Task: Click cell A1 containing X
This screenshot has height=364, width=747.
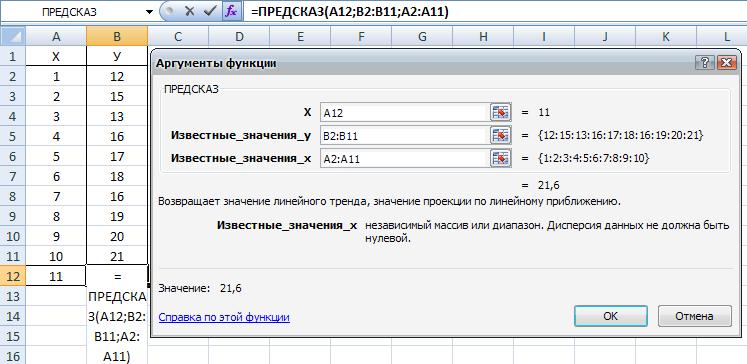Action: (x=56, y=56)
